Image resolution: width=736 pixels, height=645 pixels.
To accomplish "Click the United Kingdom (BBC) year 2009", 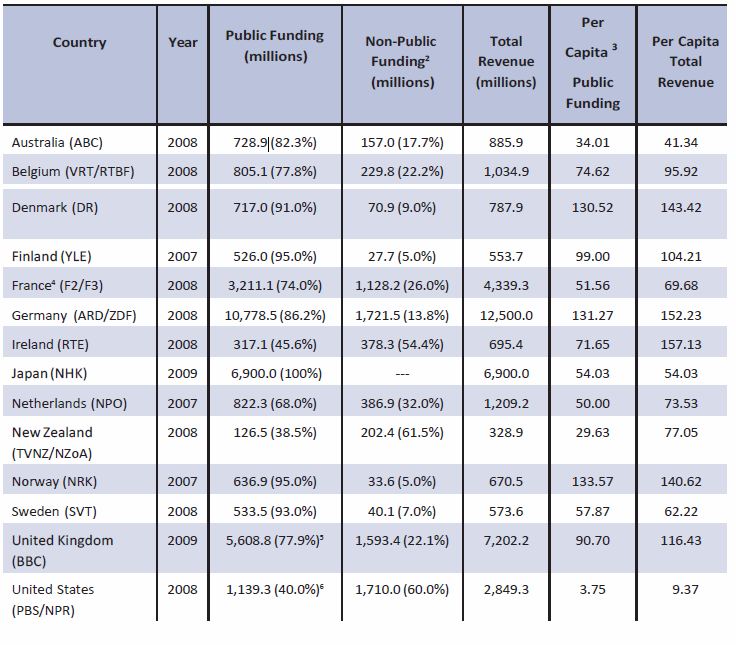I will point(183,540).
